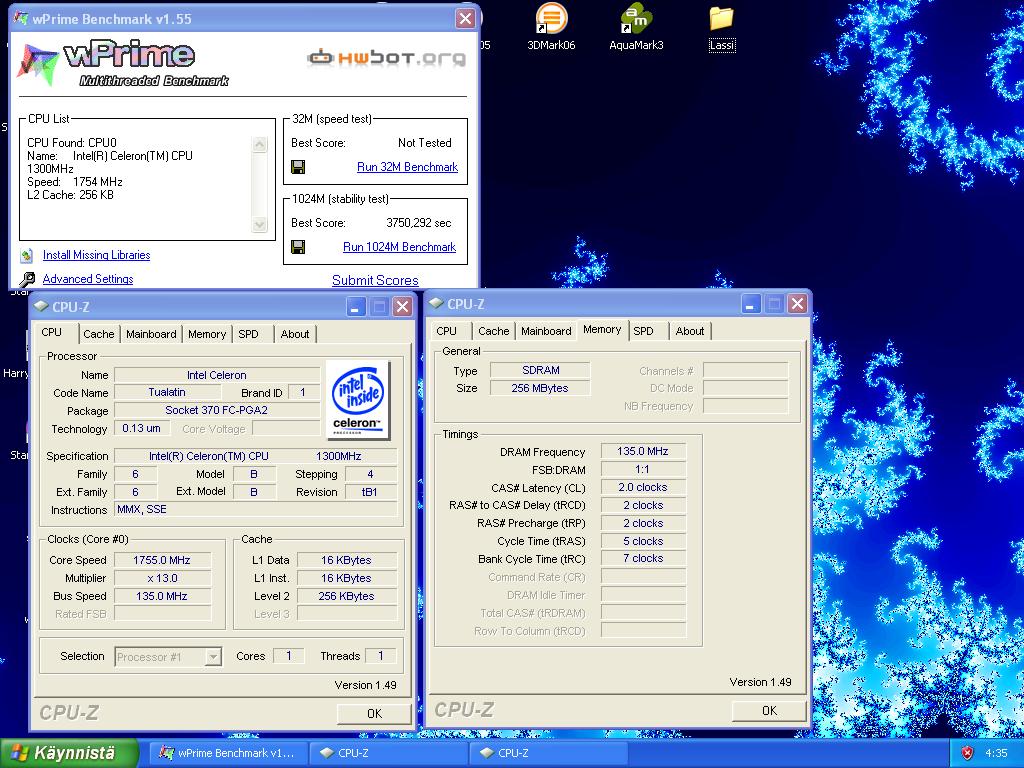Click the Code Name Tualatin field
The width and height of the screenshot is (1024, 768).
pos(167,392)
